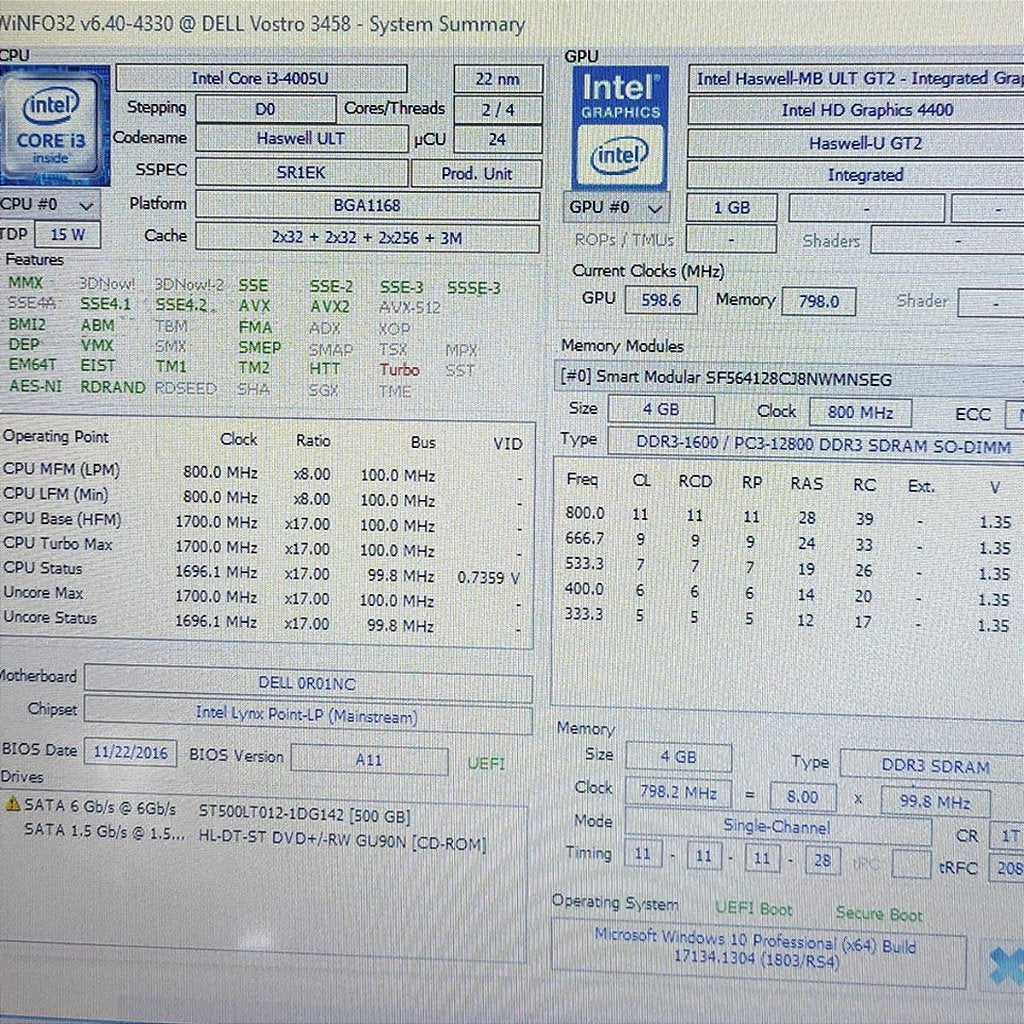This screenshot has height=1024, width=1024.
Task: Click the GPU memory clock 798.0 field
Action: coord(818,302)
